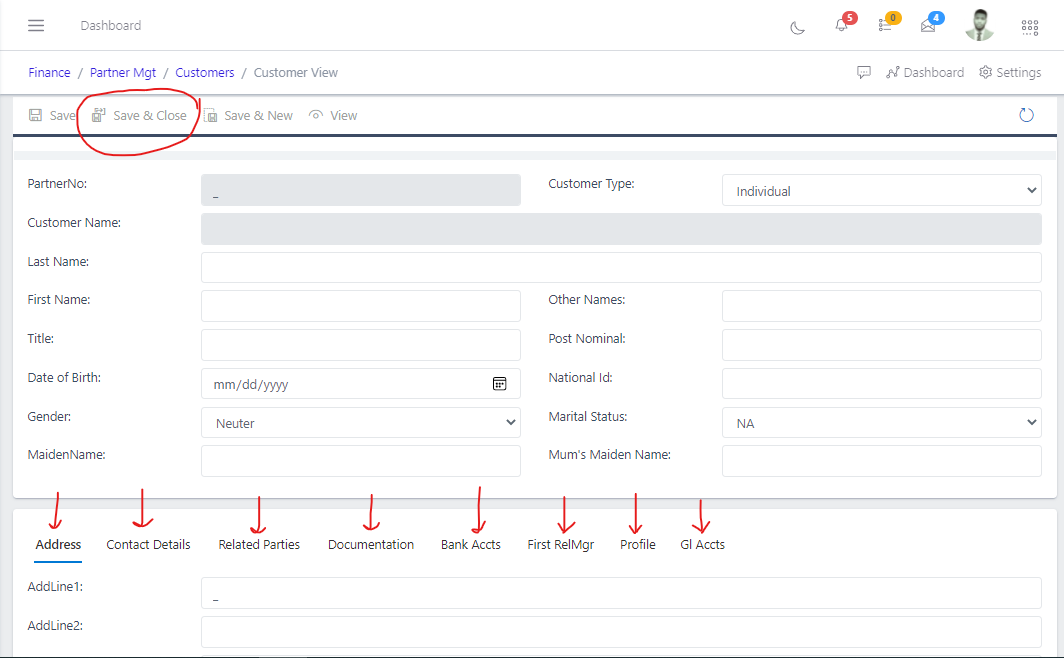Image resolution: width=1064 pixels, height=658 pixels.
Task: Click inside the Last Name input field
Action: (x=620, y=267)
